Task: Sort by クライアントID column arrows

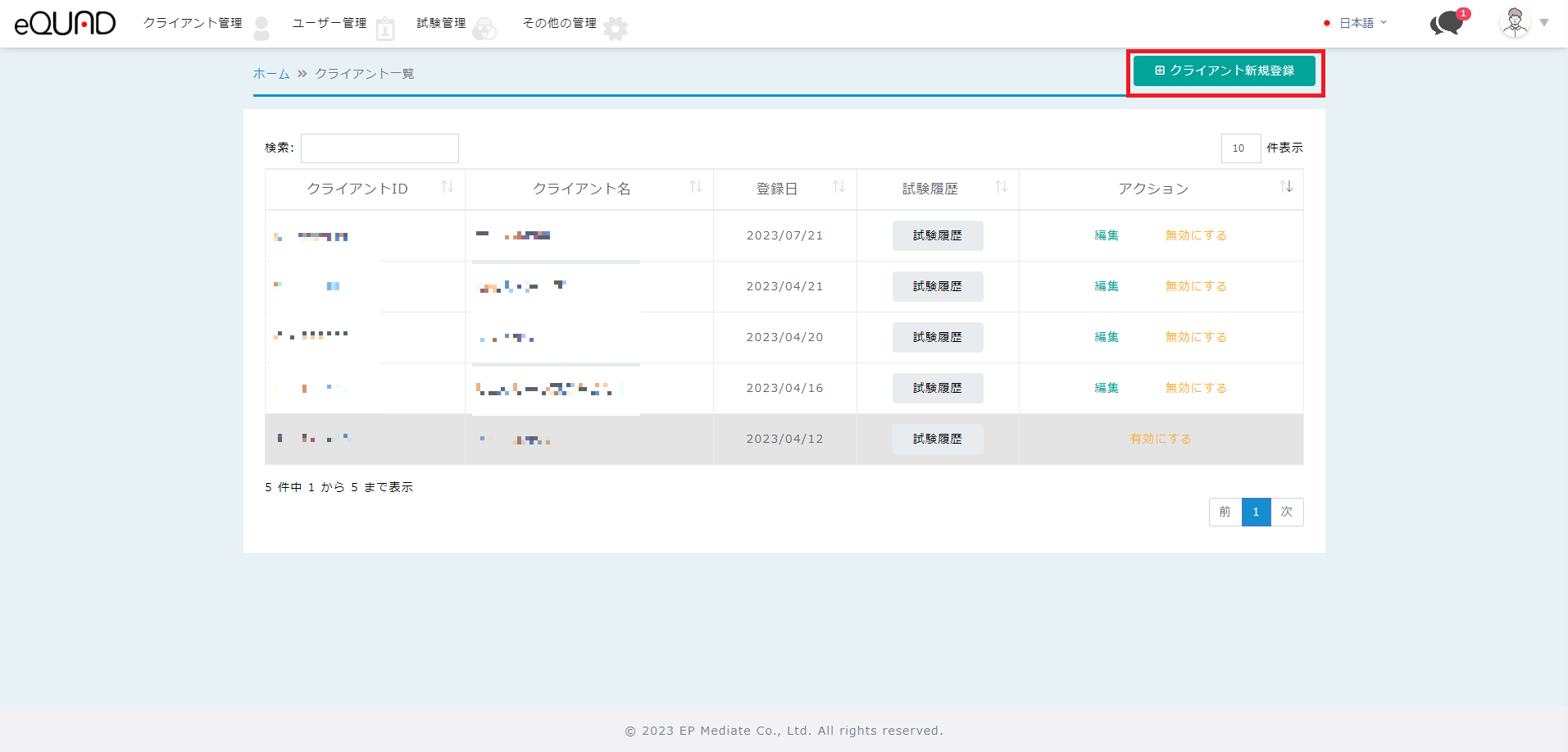Action: click(448, 187)
